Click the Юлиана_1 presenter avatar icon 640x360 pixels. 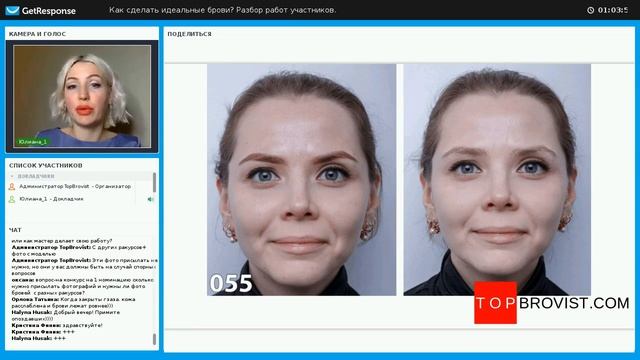pyautogui.click(x=12, y=199)
